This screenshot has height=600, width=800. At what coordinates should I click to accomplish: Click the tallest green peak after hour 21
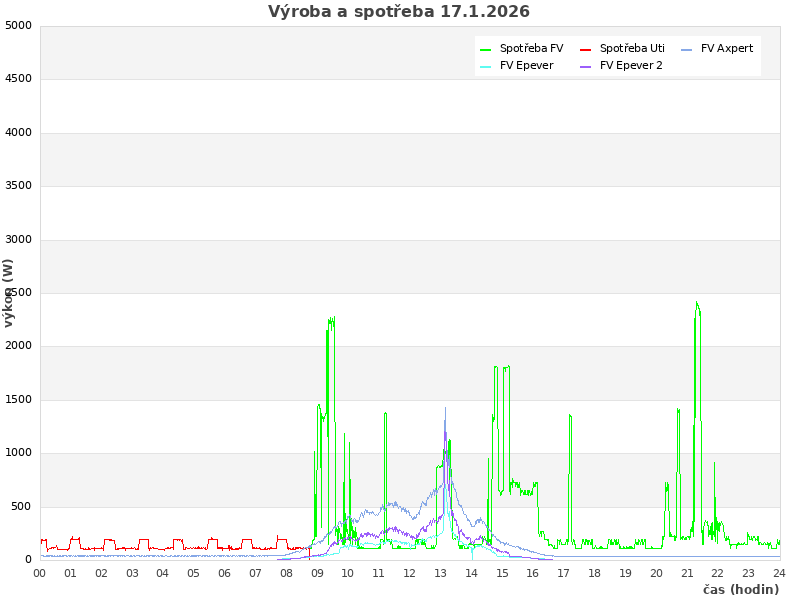pyautogui.click(x=697, y=302)
